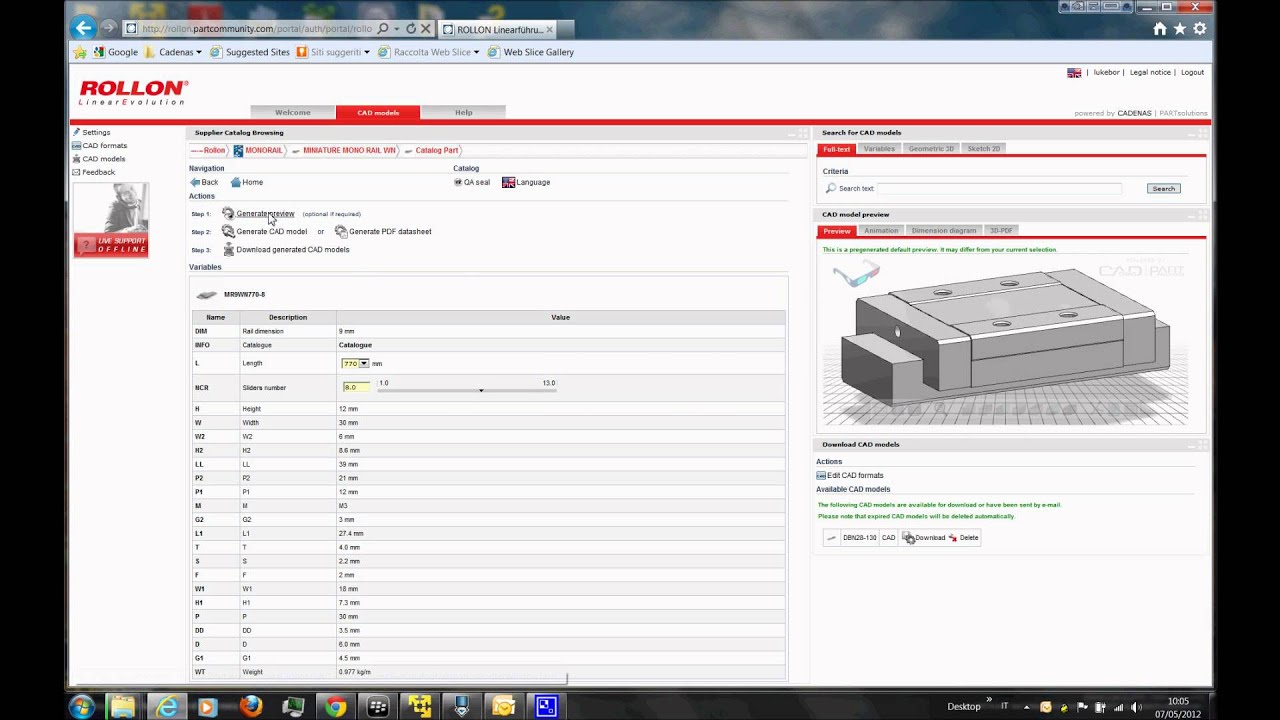1280x720 pixels.
Task: Open Settings in the left sidebar
Action: [x=91, y=132]
